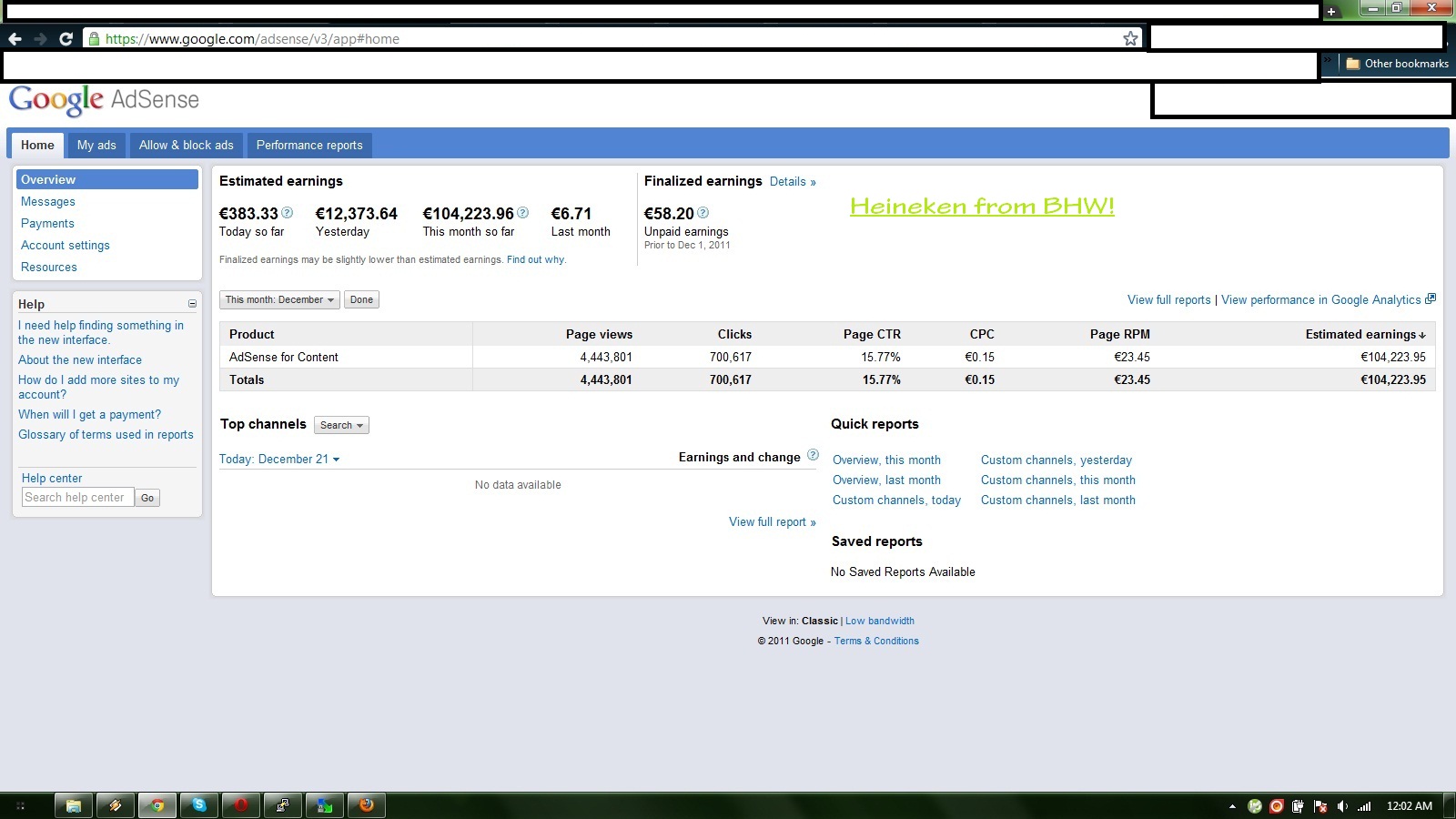Screen dimensions: 1456x819
Task: Open the View full report » link
Action: pyautogui.click(x=773, y=522)
